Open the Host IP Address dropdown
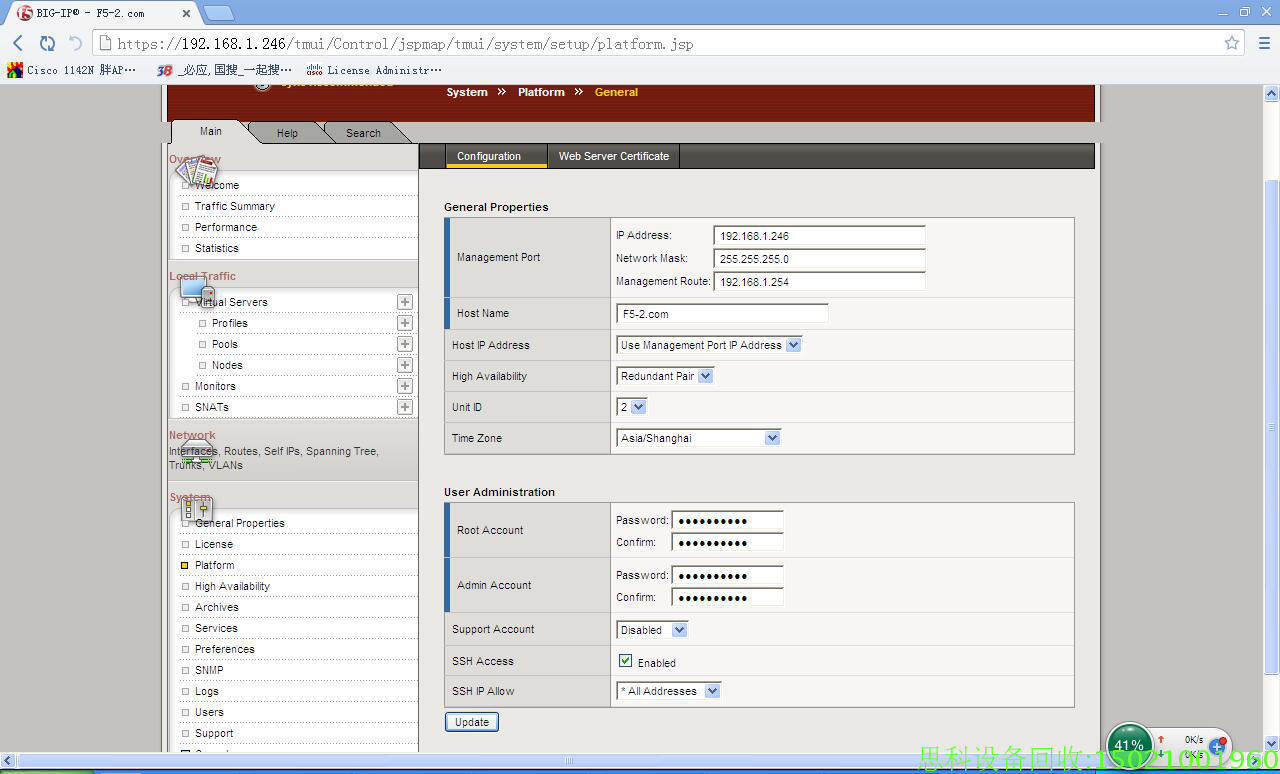 (x=709, y=345)
